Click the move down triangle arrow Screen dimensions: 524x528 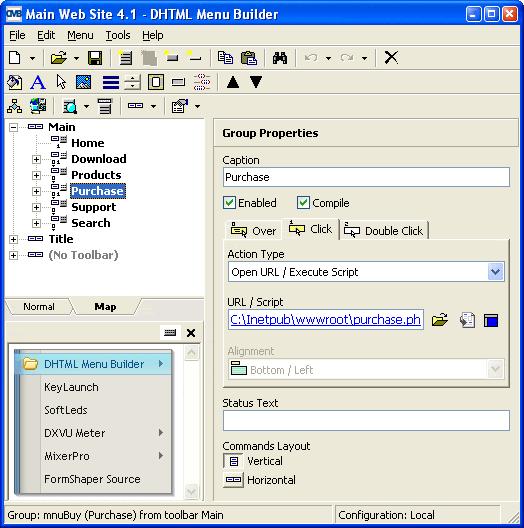(x=256, y=82)
